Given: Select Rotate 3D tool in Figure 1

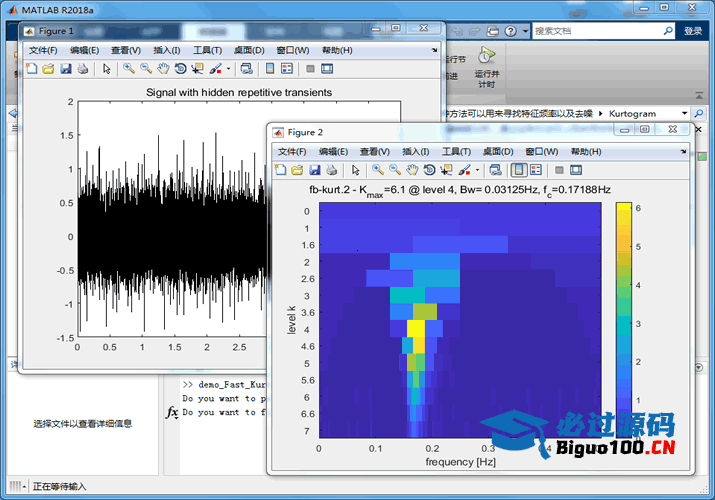Looking at the screenshot, I should click(181, 69).
